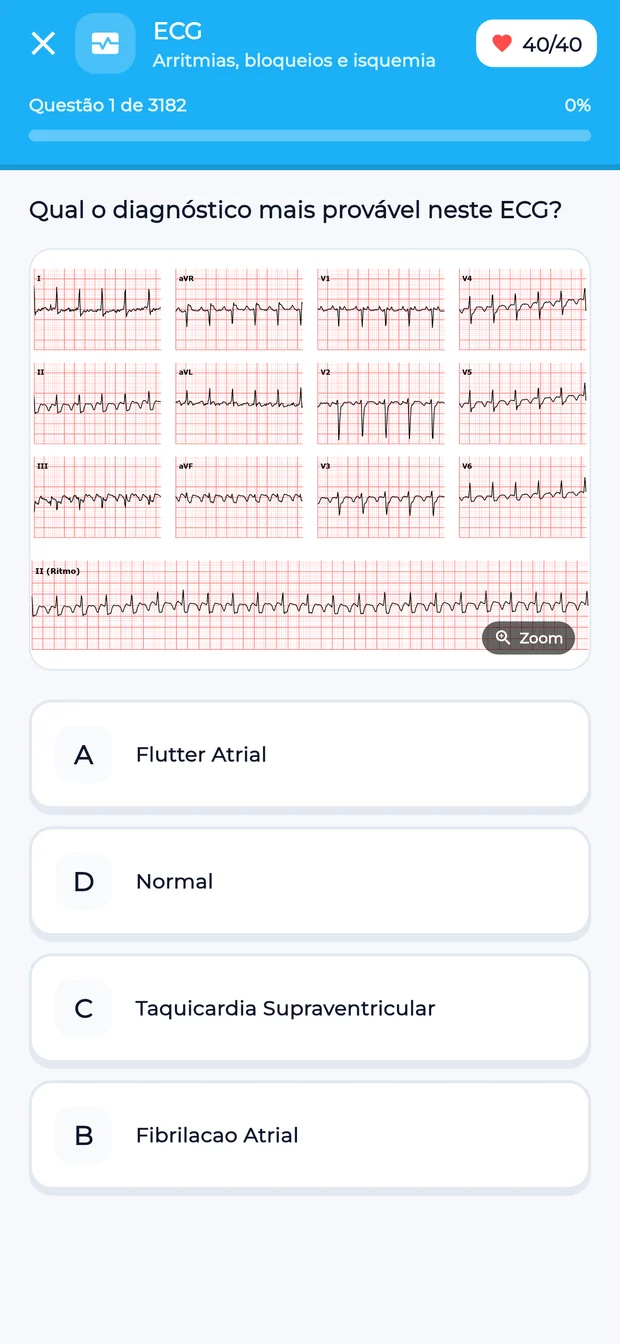Choose Normal as the diagnosis
The image size is (620, 1344).
pyautogui.click(x=310, y=882)
